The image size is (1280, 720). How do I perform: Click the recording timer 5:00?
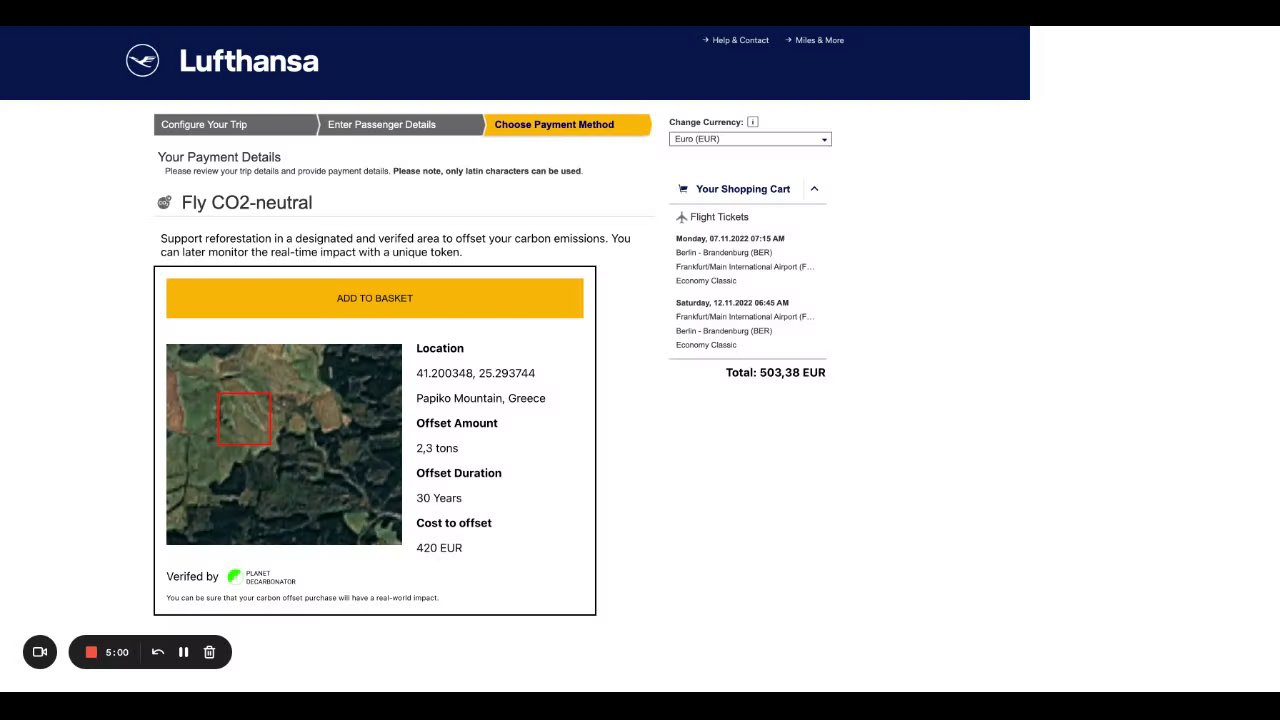tap(117, 652)
